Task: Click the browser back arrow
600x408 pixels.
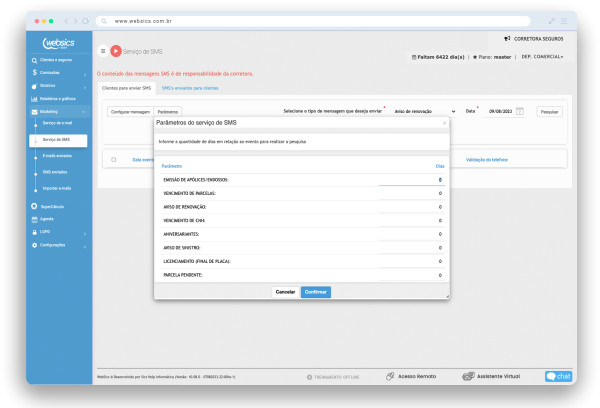Action: [x=66, y=21]
